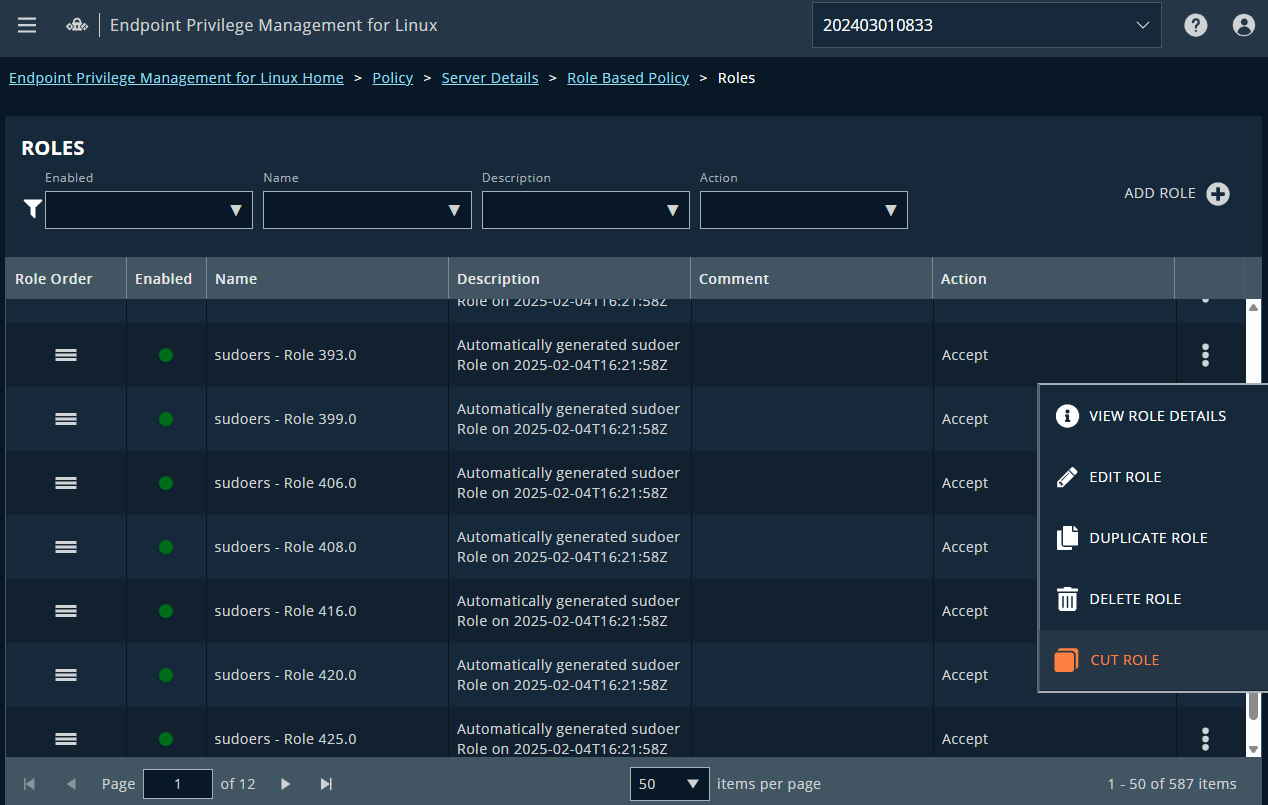Click scrollbar up arrow of roles table
This screenshot has height=805, width=1268.
coord(1253,307)
